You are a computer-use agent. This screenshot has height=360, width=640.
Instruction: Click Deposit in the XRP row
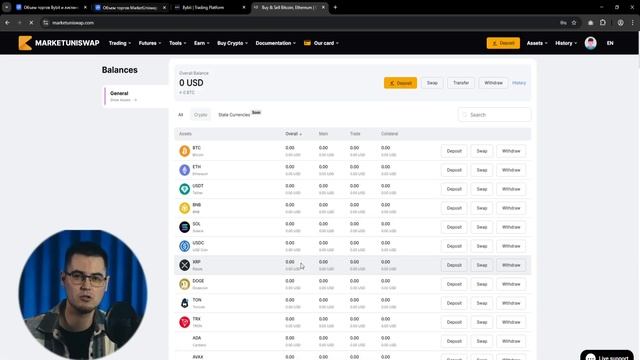(x=454, y=265)
